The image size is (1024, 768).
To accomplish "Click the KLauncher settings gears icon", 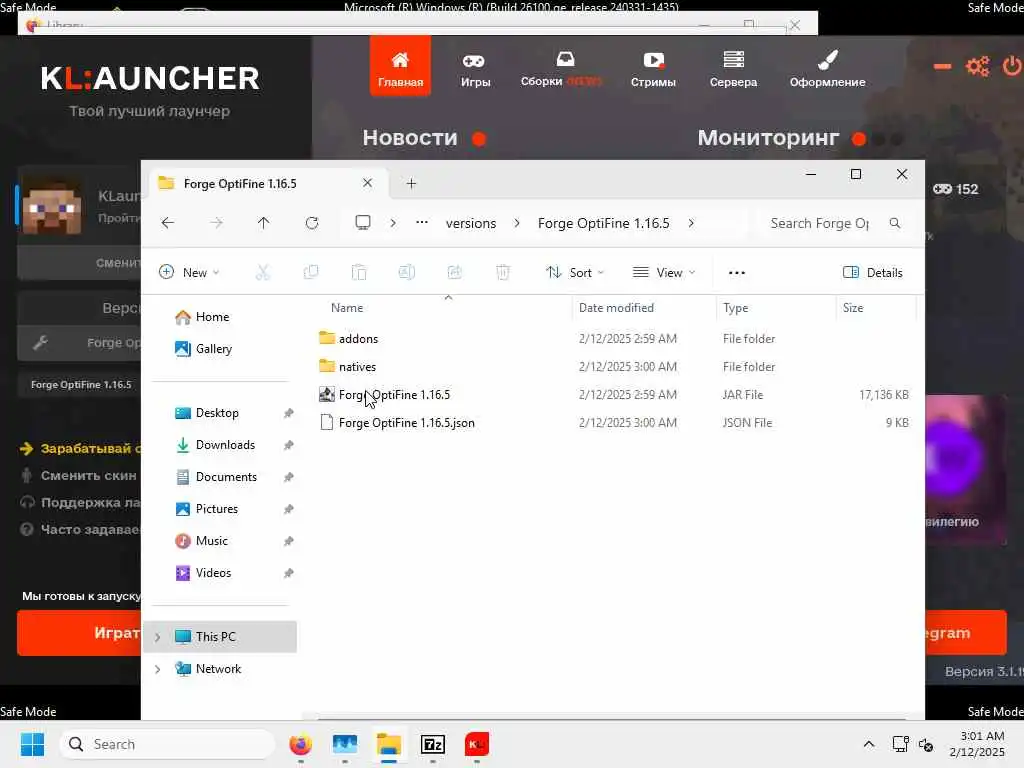I will point(978,66).
